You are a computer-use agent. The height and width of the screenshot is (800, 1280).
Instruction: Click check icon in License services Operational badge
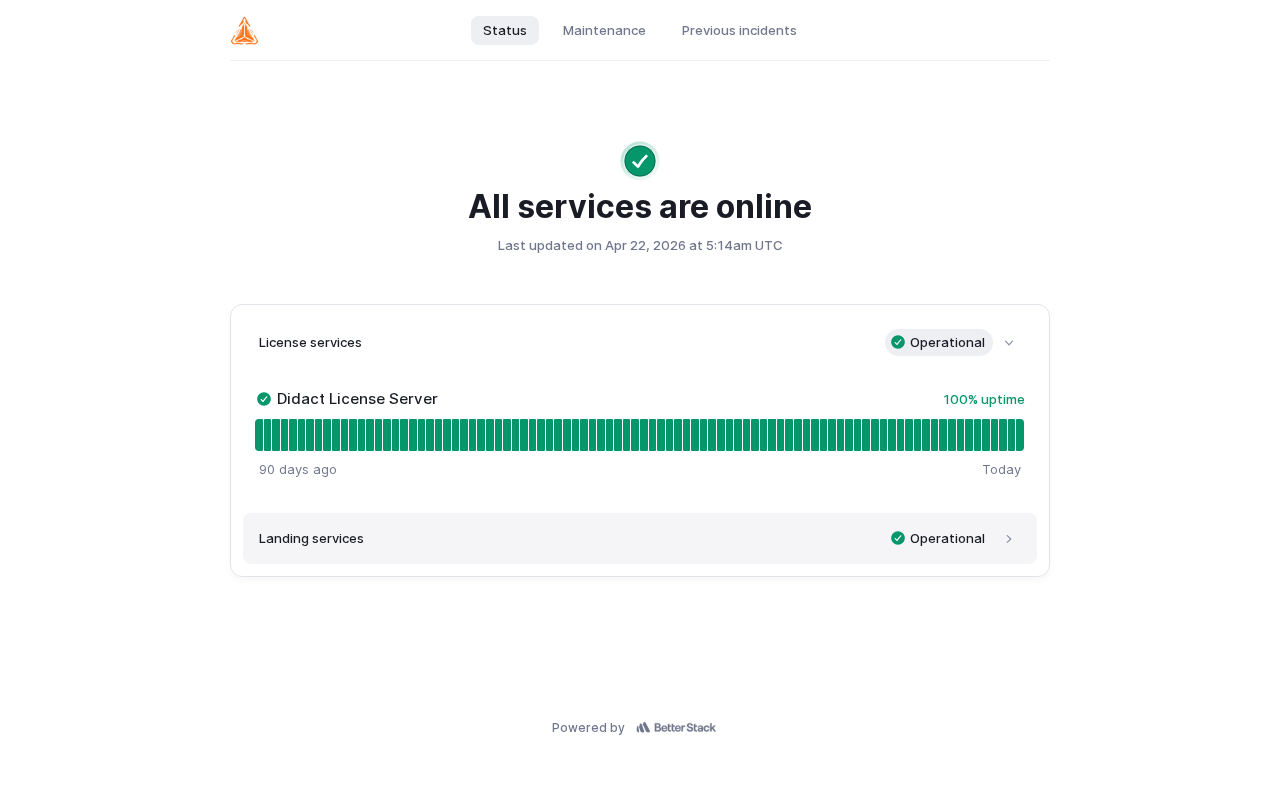point(898,342)
